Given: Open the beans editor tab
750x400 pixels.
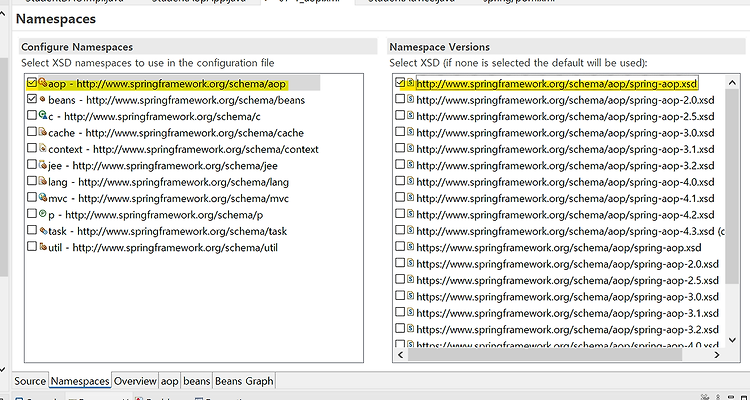Looking at the screenshot, I should 197,381.
